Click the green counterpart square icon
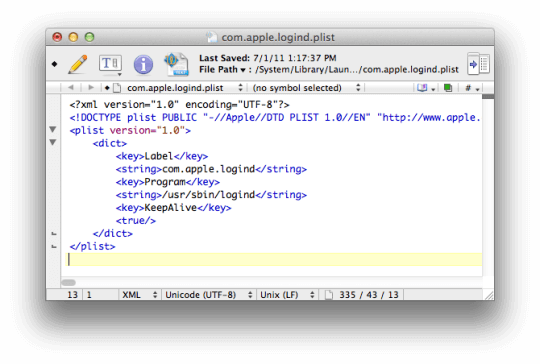Viewport: 540px width, 364px height. 448,88
